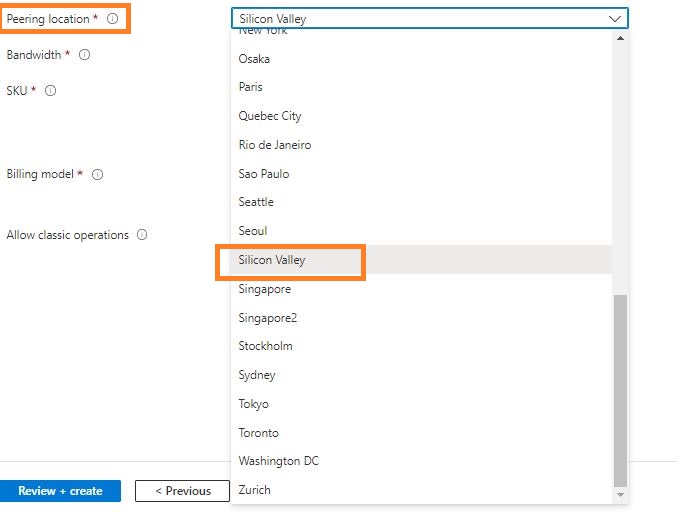Click the Review + create button
The image size is (677, 512).
point(60,491)
